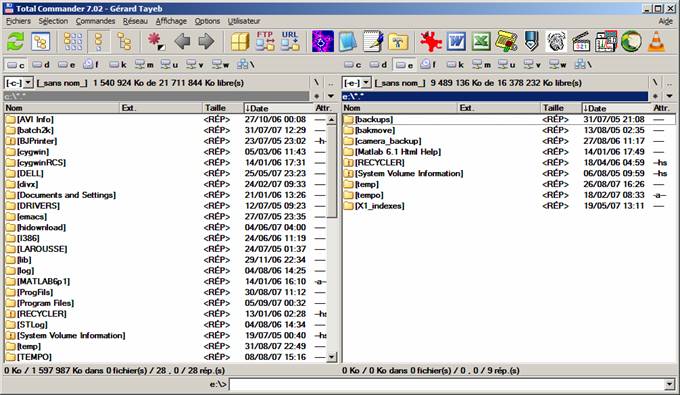The width and height of the screenshot is (680, 395).
Task: Open the FTP connect icon
Action: point(265,42)
